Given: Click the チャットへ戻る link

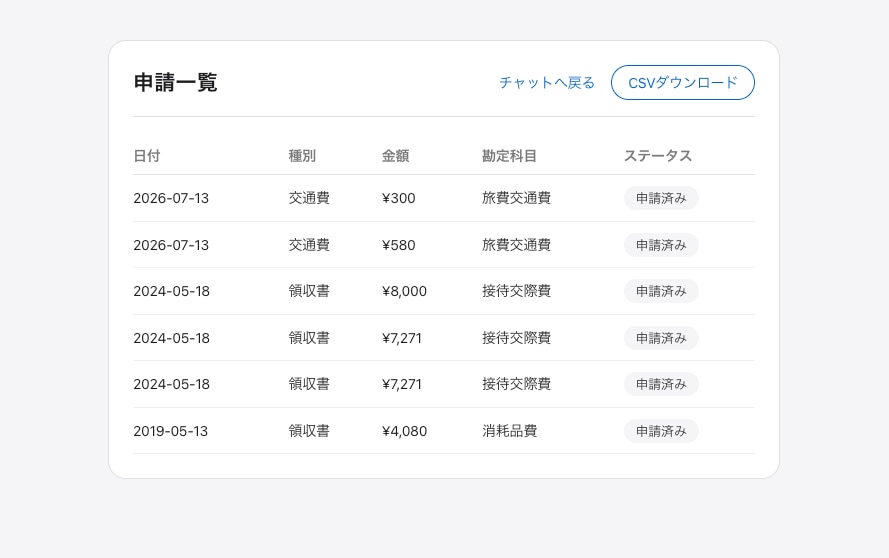Looking at the screenshot, I should (x=547, y=83).
